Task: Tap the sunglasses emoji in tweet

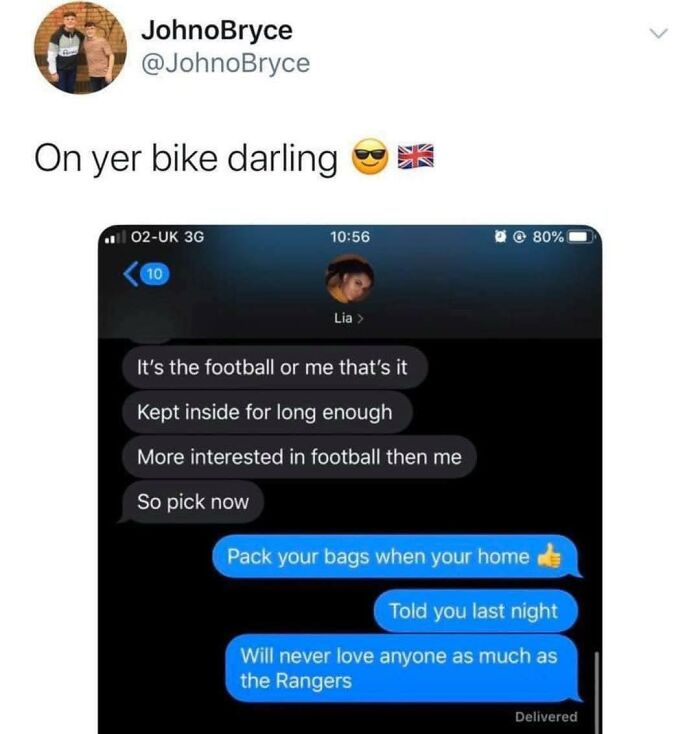Action: click(x=369, y=157)
